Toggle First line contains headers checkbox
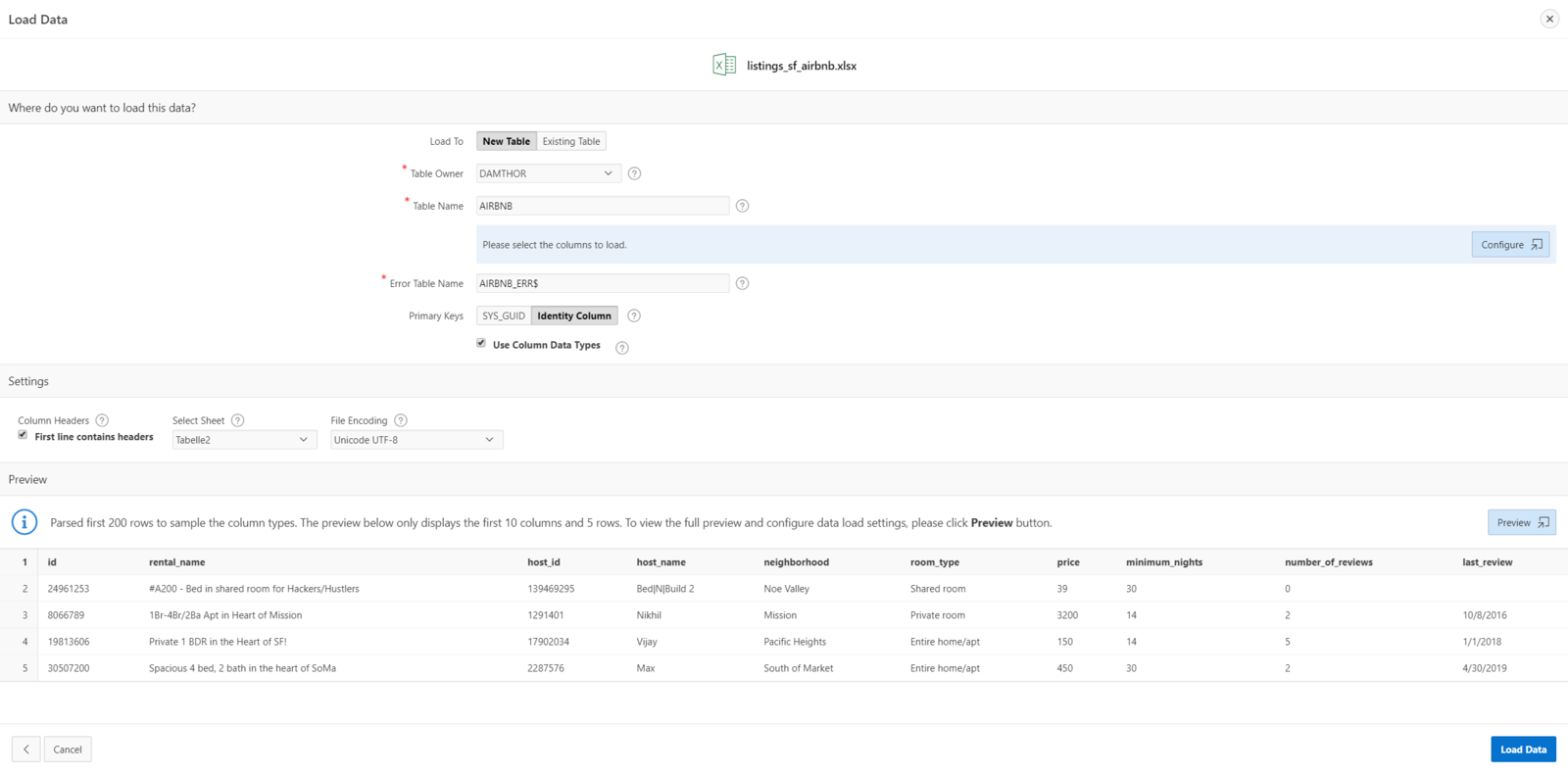 point(23,435)
